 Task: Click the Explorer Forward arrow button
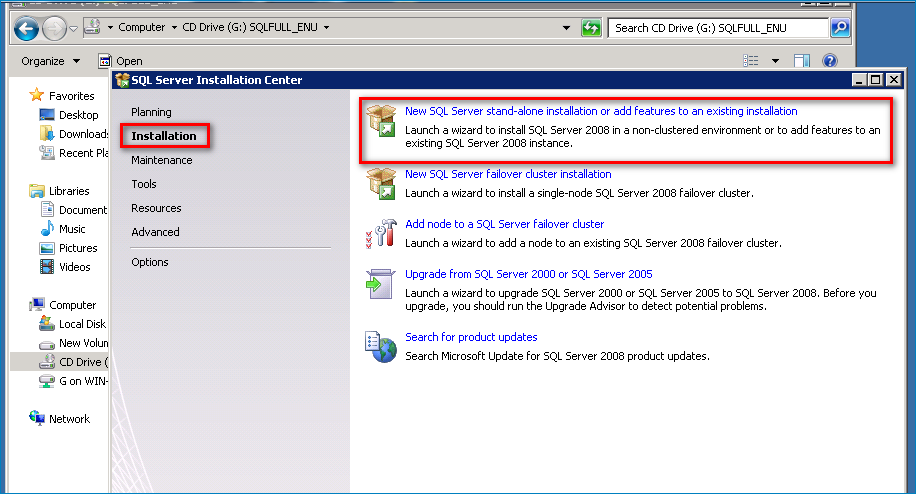pos(54,28)
